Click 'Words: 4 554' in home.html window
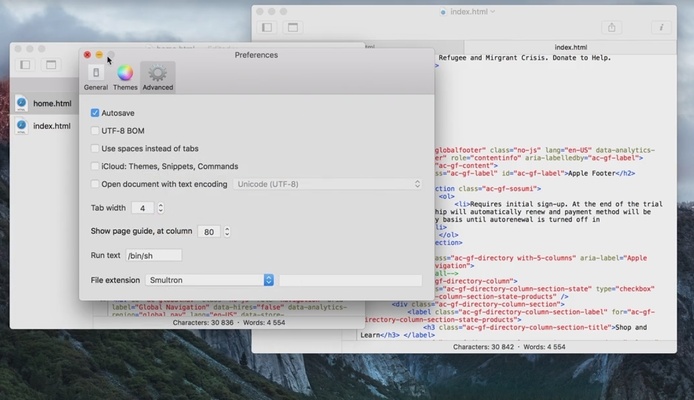Viewport: 694px width, 400px height. pyautogui.click(x=264, y=323)
